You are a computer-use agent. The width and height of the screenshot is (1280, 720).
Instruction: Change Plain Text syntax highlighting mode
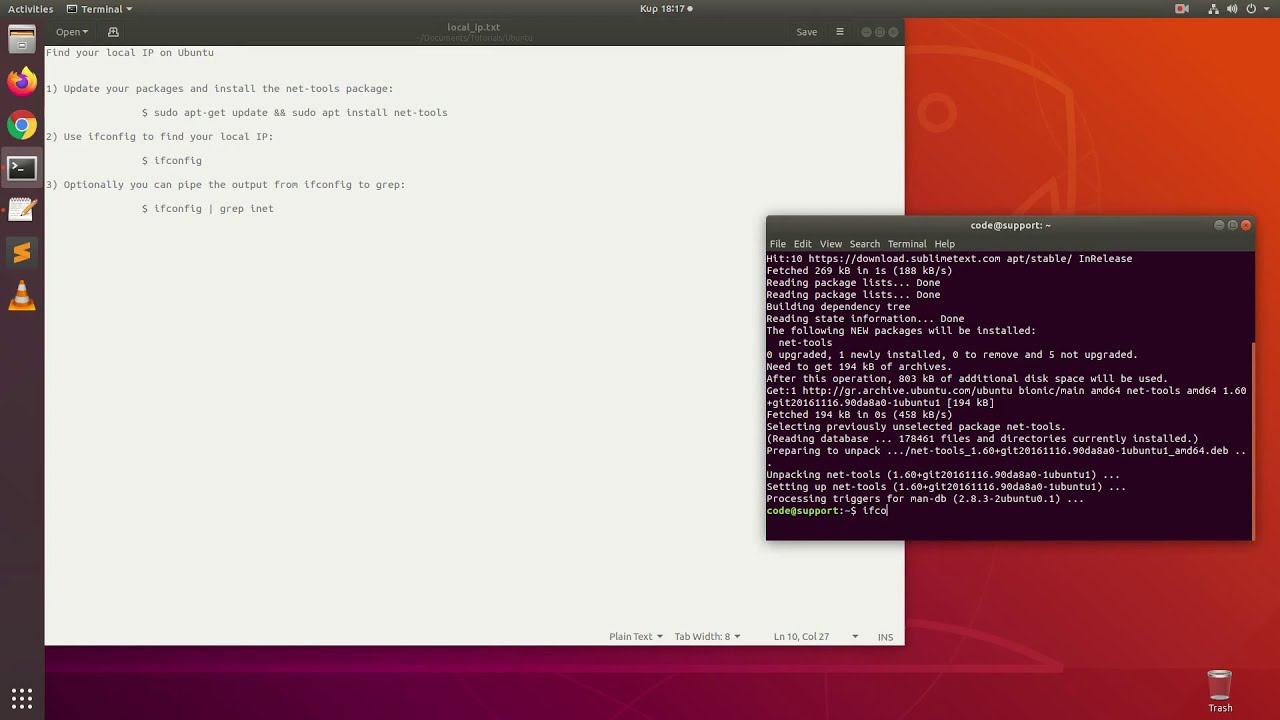[x=636, y=636]
